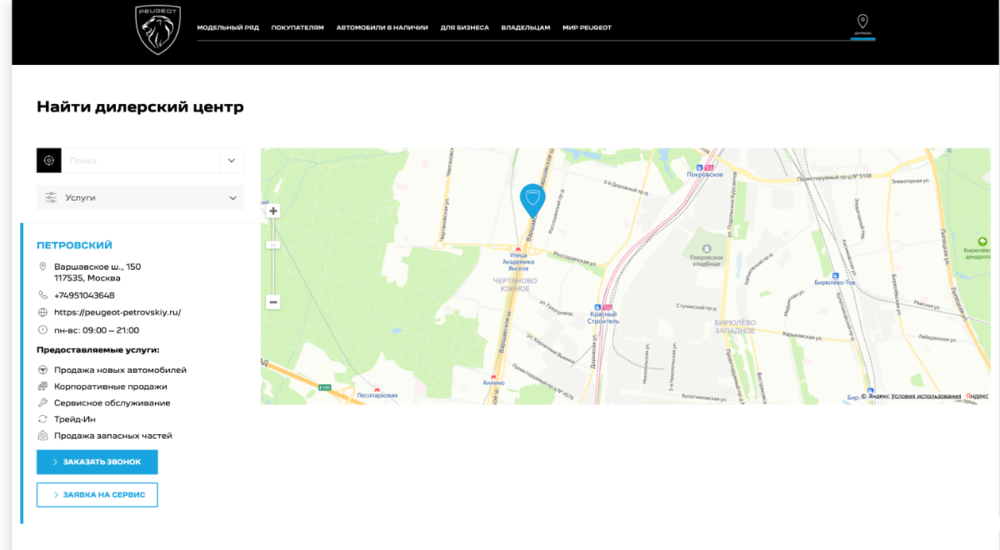The height and width of the screenshot is (550, 1000).
Task: Click Найти дилерский центр heading
Action: coord(140,107)
